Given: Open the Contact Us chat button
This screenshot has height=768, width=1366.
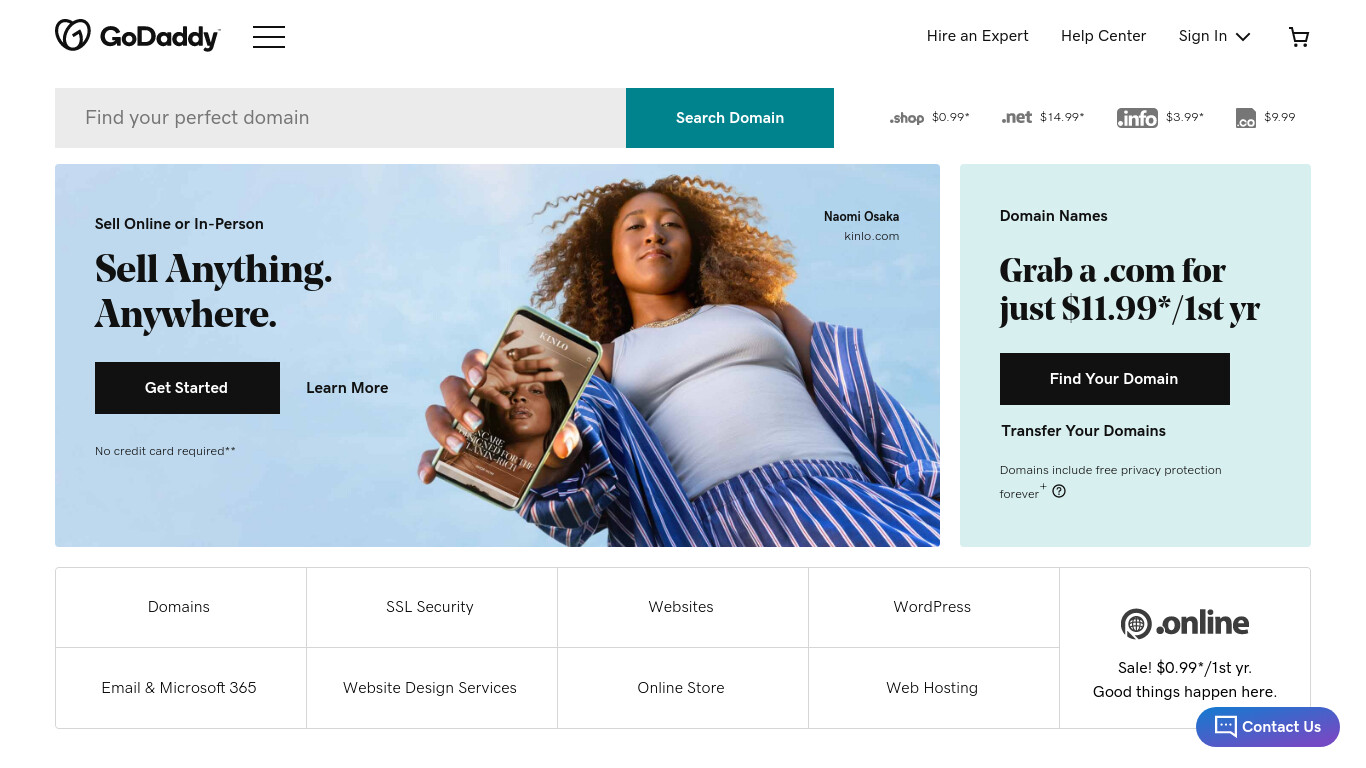Looking at the screenshot, I should (1268, 727).
